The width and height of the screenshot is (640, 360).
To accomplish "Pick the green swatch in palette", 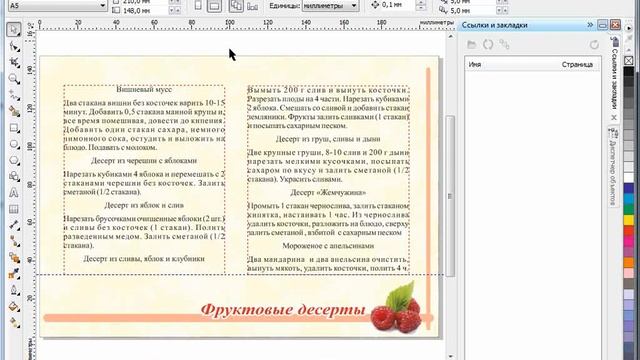I will 629,209.
